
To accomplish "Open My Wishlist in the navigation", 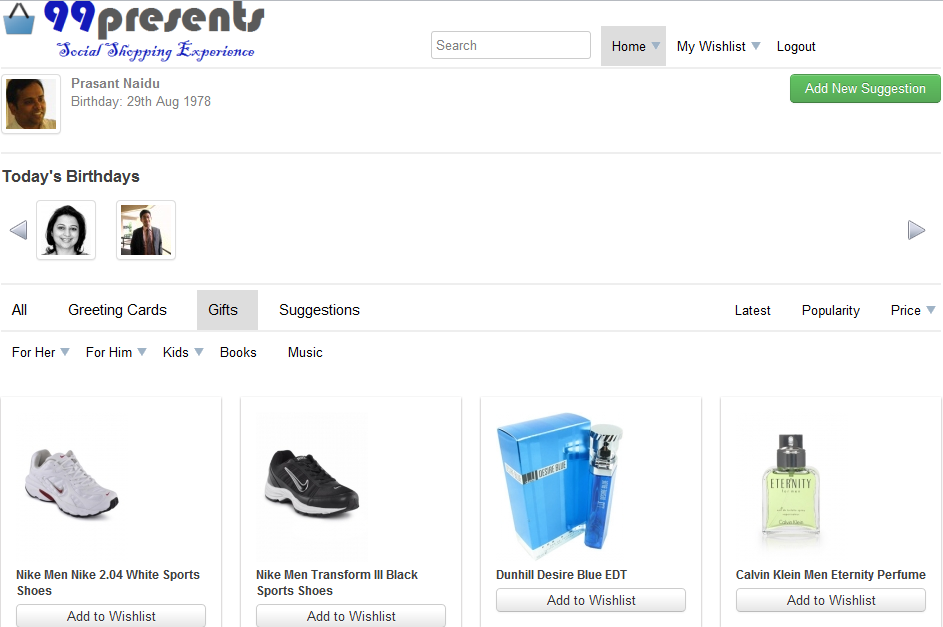I will [711, 46].
